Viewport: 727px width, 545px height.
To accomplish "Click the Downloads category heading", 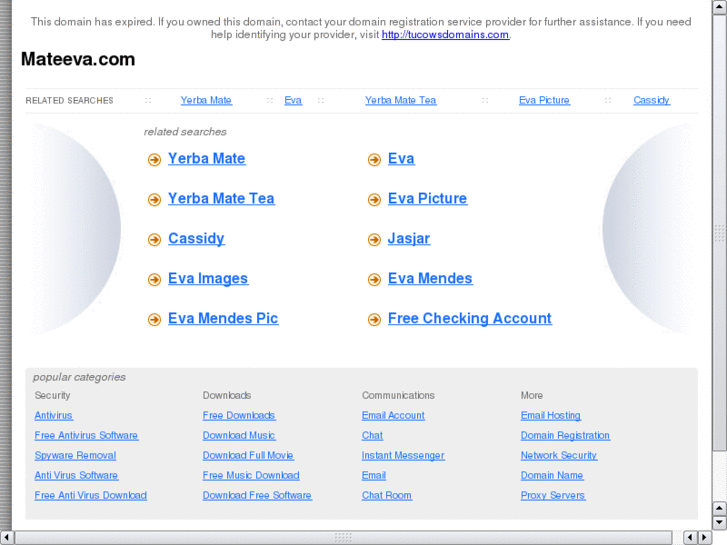I will coord(227,396).
